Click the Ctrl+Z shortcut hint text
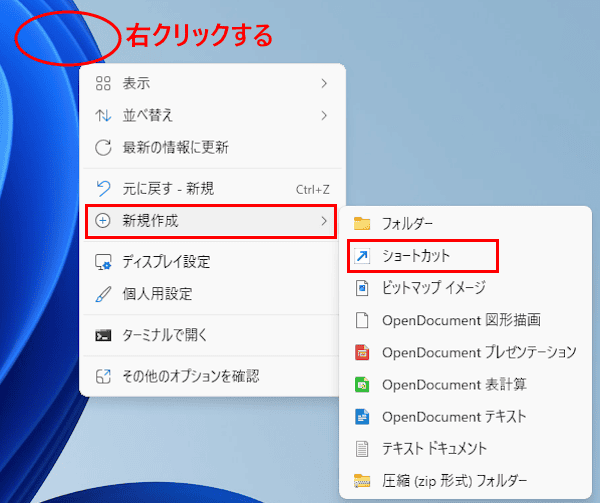This screenshot has width=600, height=503. click(x=313, y=189)
